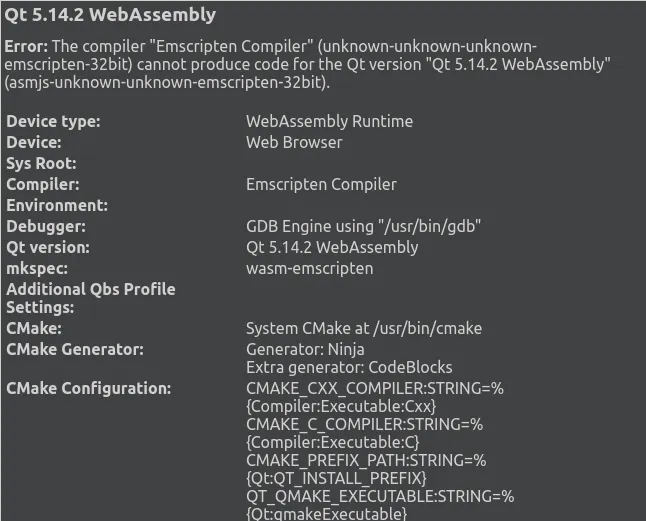The width and height of the screenshot is (646, 521).
Task: Click 'System CMake at /usr/bin/cmake' text
Action: (x=364, y=328)
